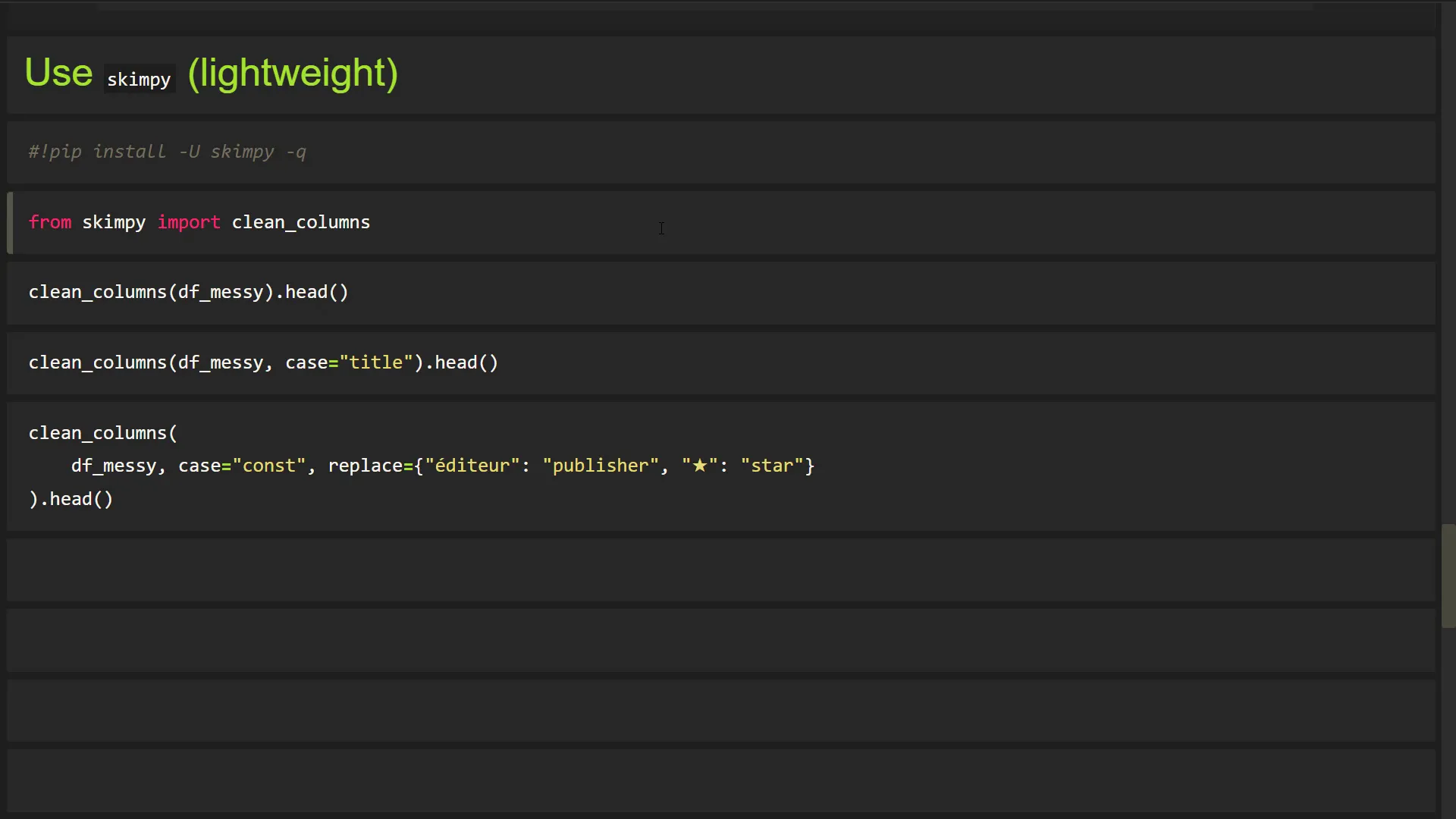Click the "star" string in code

[771, 466]
